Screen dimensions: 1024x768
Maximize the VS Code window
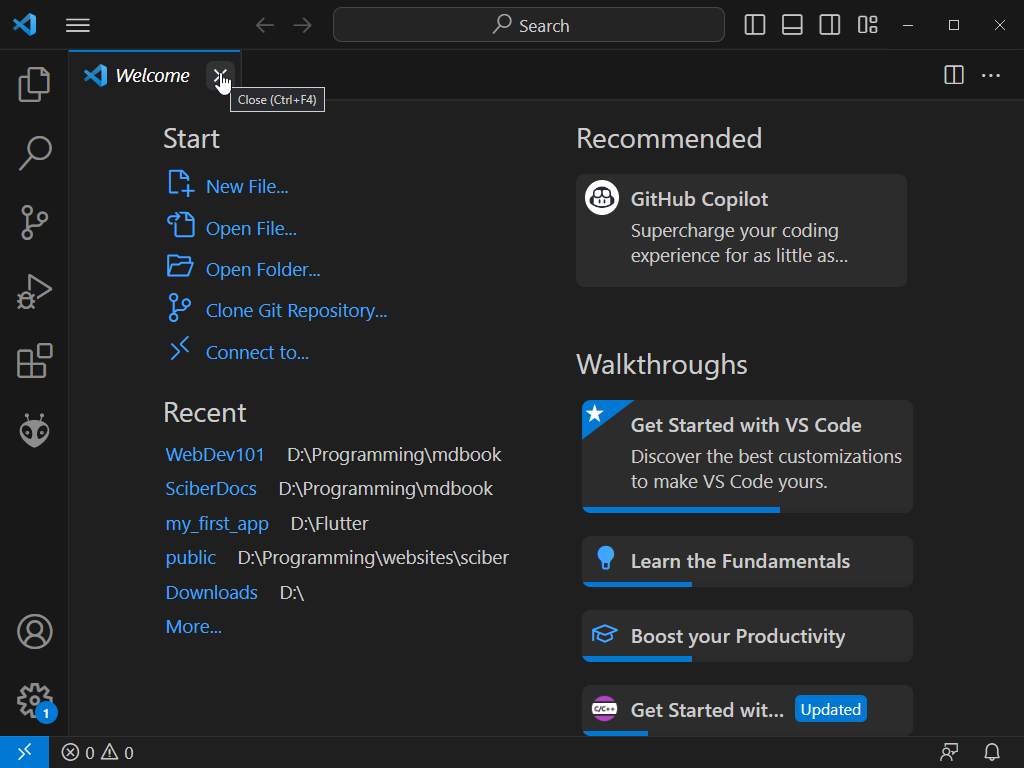(954, 25)
